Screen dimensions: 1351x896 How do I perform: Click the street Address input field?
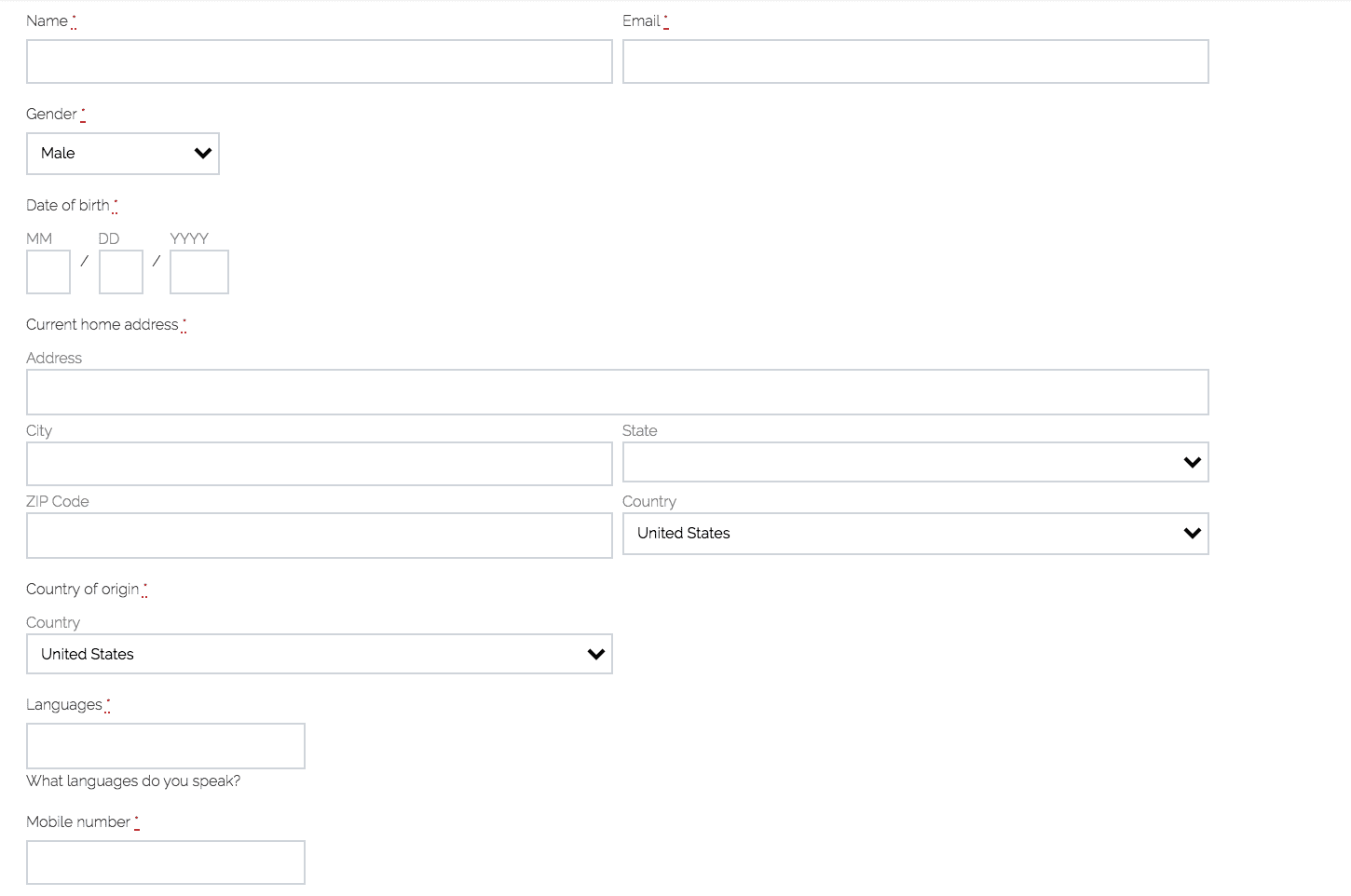coord(618,392)
